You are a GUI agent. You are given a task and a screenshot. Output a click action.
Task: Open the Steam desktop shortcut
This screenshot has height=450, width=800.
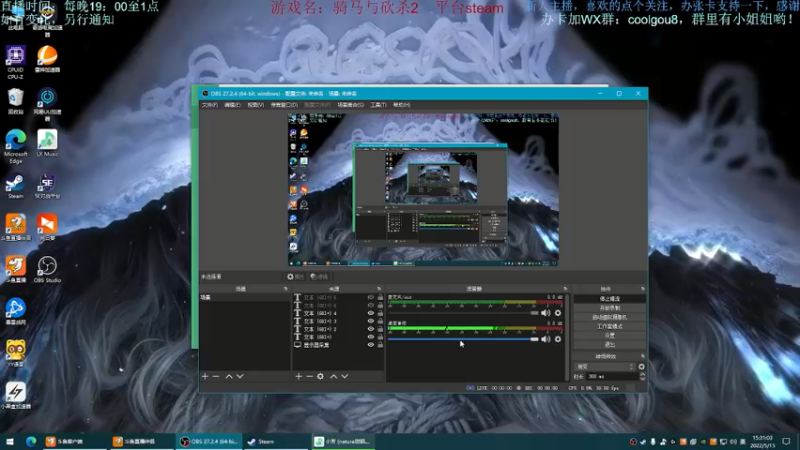(x=15, y=186)
